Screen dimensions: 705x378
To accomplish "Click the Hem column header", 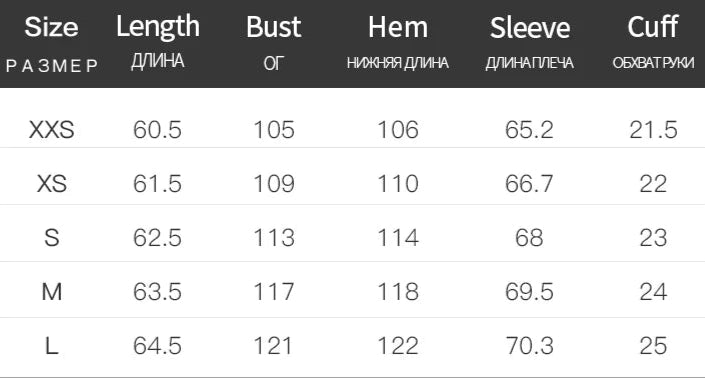I will tap(398, 27).
